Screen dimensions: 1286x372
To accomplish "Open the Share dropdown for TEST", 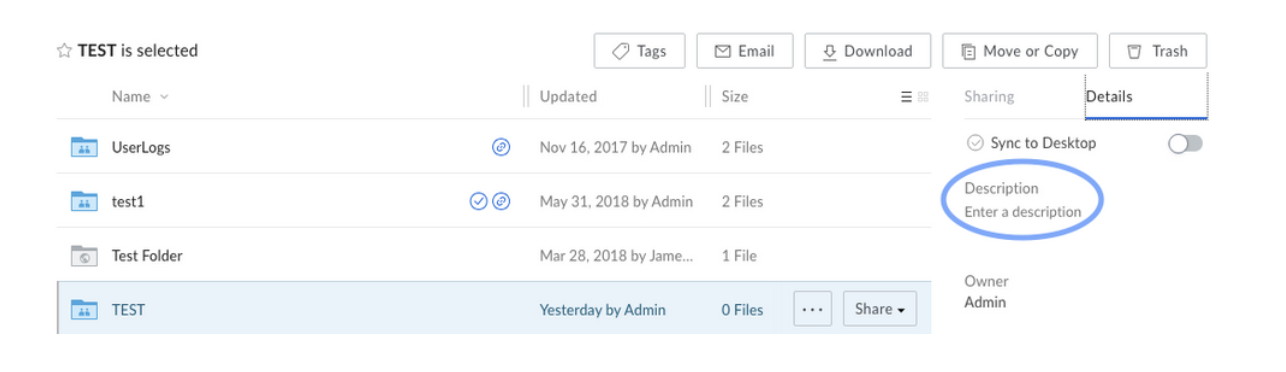I will coord(880,309).
